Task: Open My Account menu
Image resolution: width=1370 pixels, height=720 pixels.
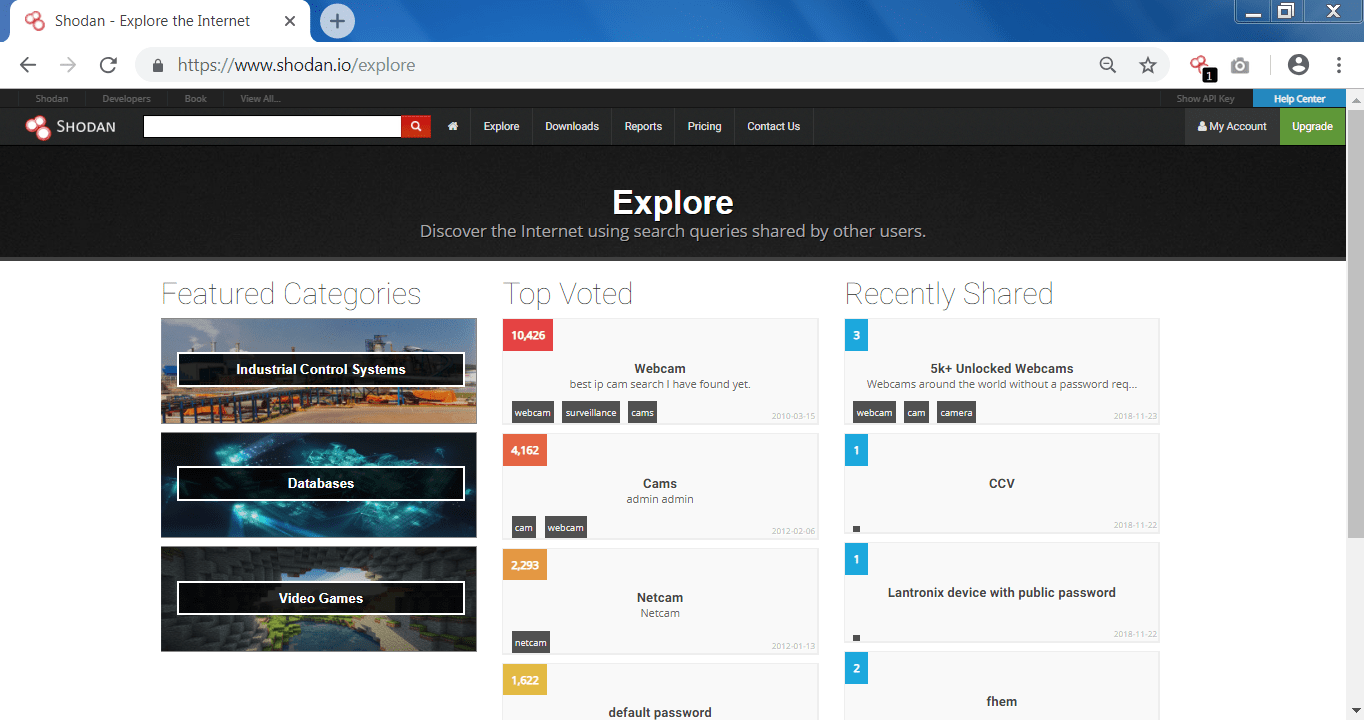Action: (x=1232, y=126)
